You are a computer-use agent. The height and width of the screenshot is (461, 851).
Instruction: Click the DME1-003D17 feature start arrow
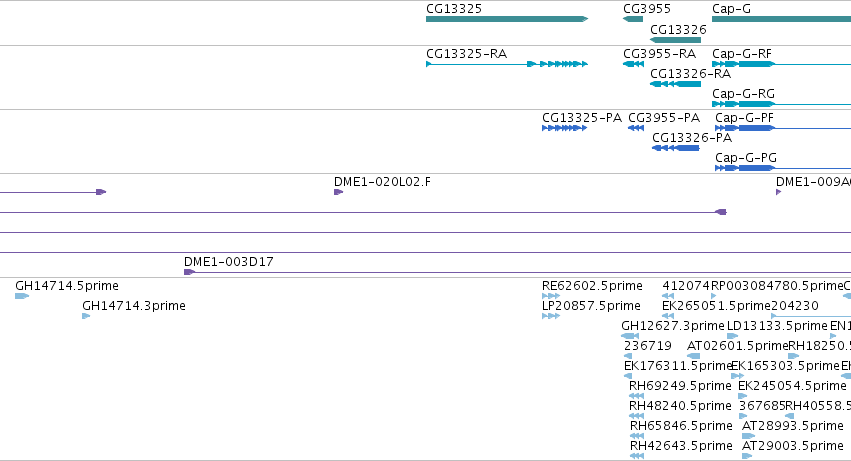pos(189,272)
